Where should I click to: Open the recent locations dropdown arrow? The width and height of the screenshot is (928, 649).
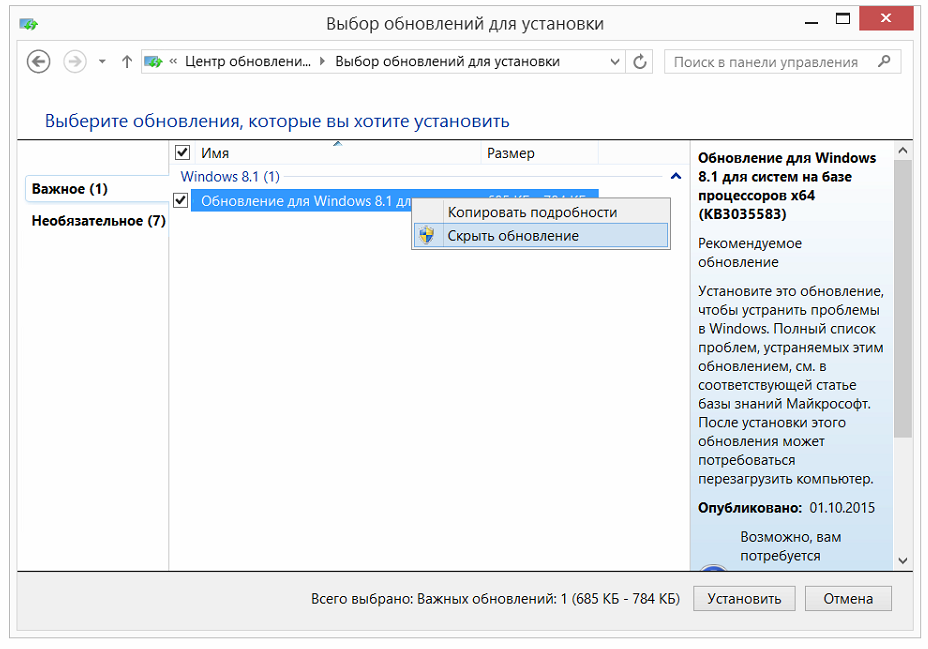(102, 62)
